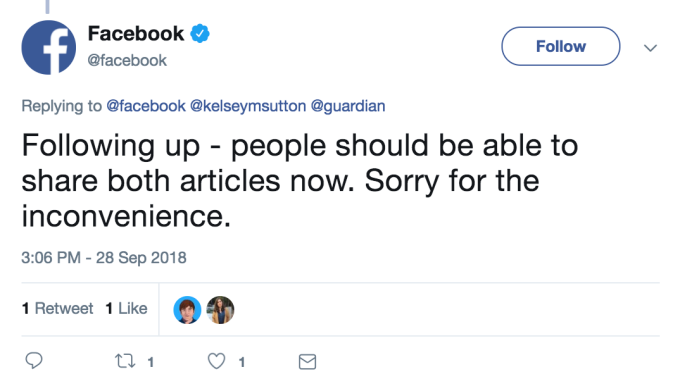Viewport: 680px width, 391px height.
Task: Open the @guardian mention link
Action: [x=348, y=106]
